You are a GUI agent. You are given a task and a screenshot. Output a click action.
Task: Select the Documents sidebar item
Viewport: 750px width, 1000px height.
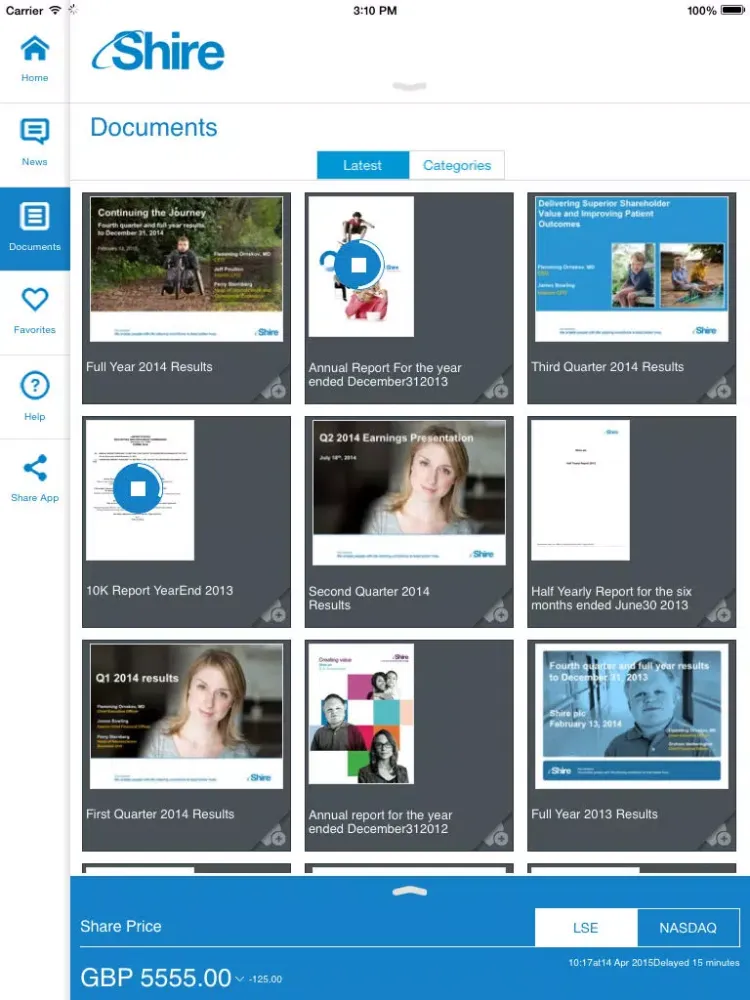34,228
